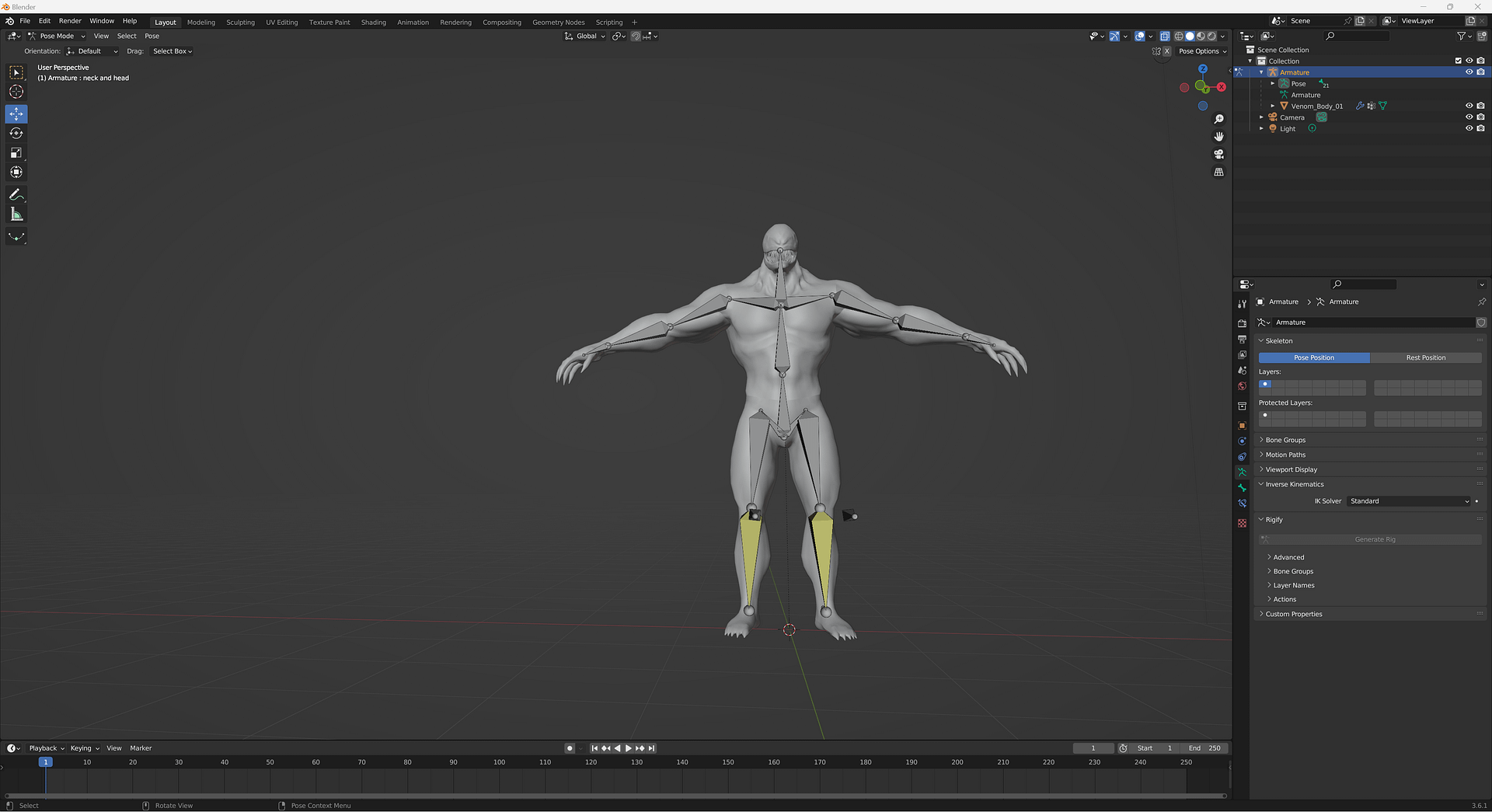Select the Rotate tool
The width and height of the screenshot is (1492, 812).
(16, 134)
